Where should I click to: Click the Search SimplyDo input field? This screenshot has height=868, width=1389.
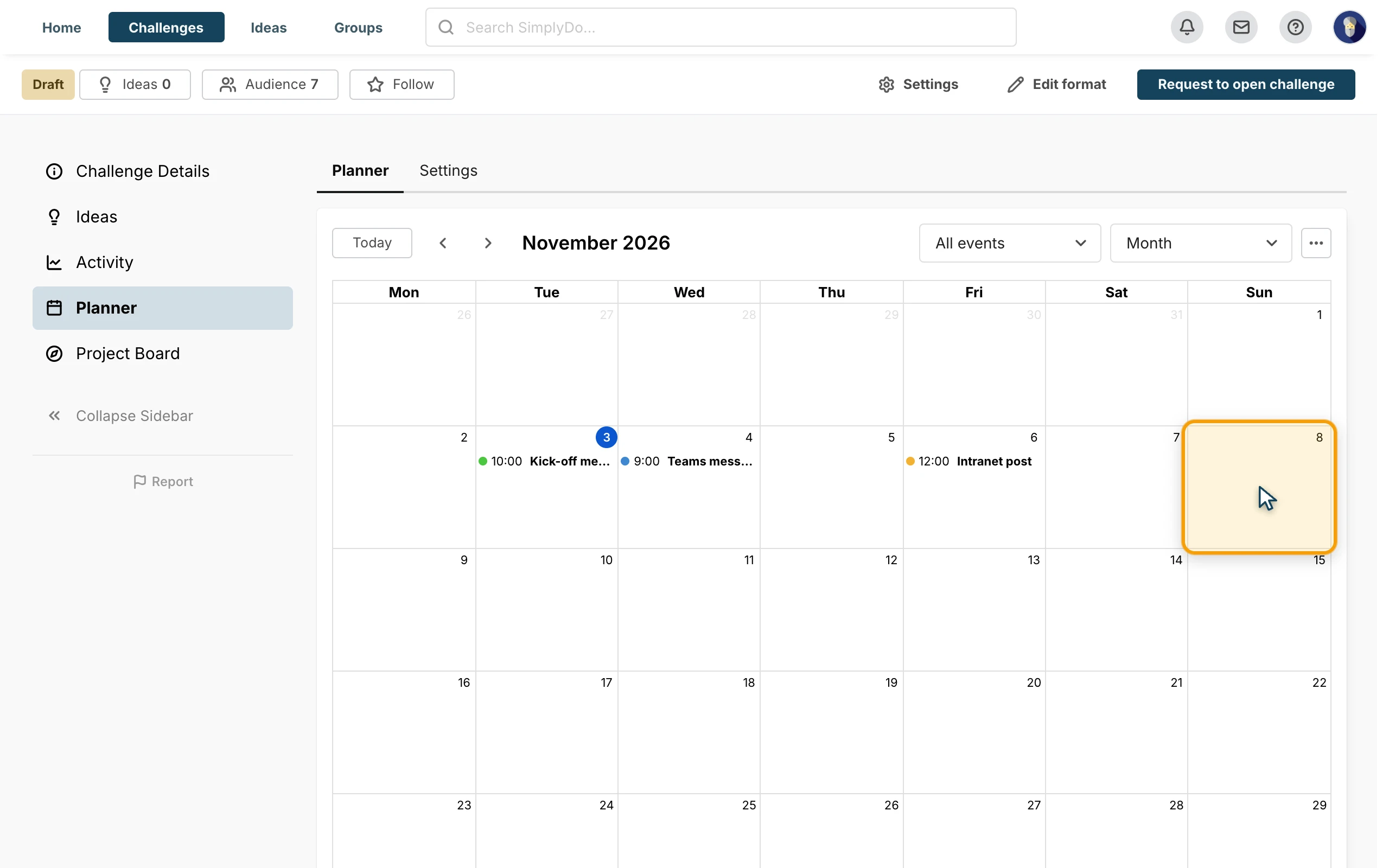721,27
